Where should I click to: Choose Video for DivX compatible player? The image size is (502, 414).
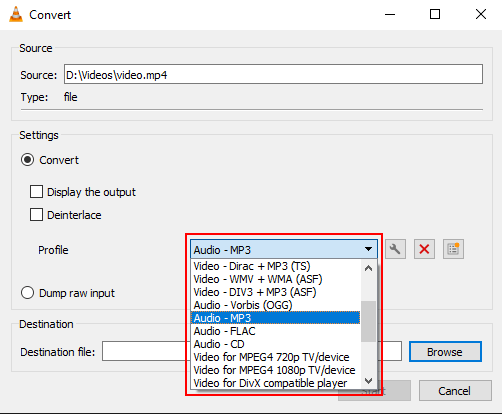[275, 383]
